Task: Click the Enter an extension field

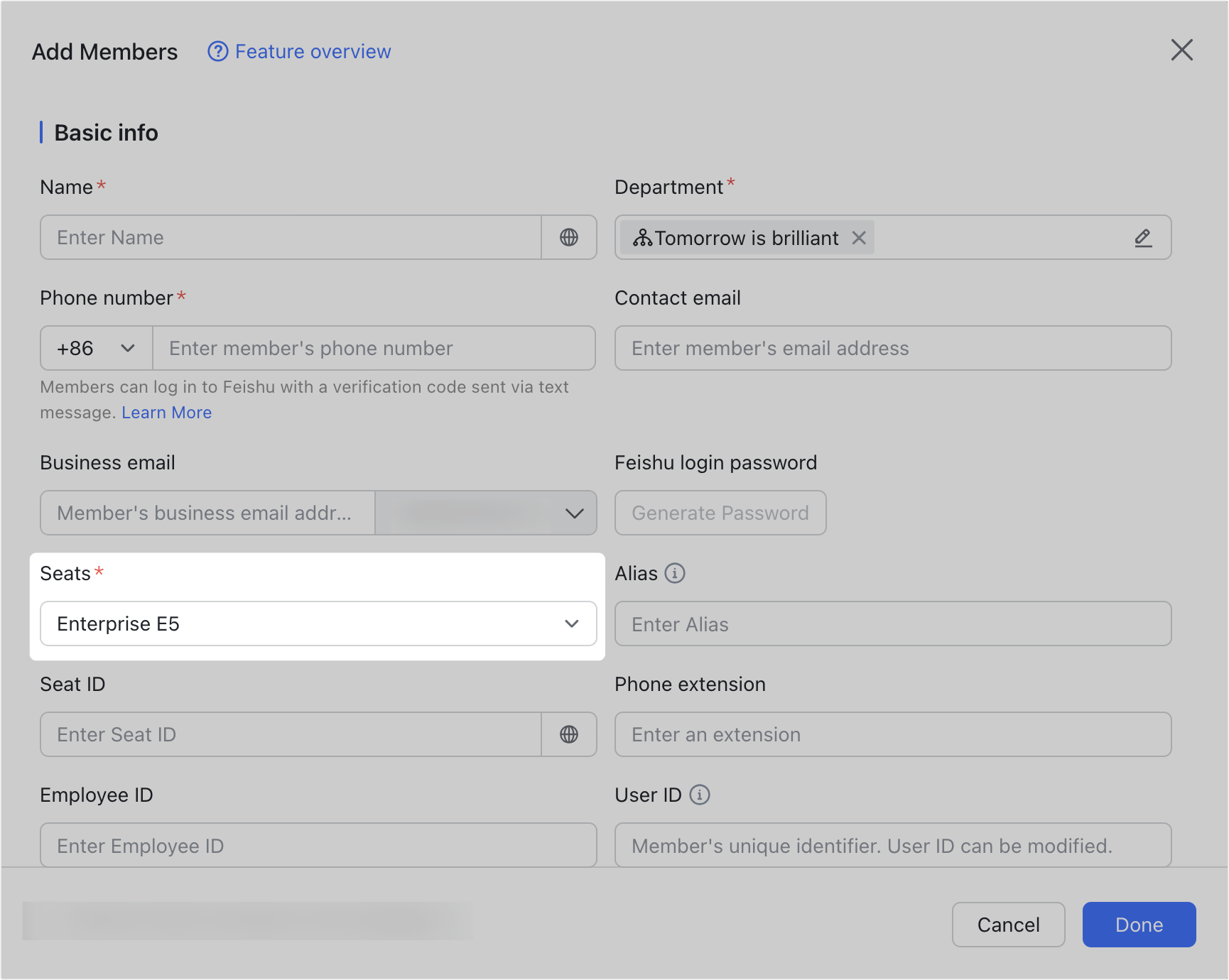Action: (x=892, y=734)
